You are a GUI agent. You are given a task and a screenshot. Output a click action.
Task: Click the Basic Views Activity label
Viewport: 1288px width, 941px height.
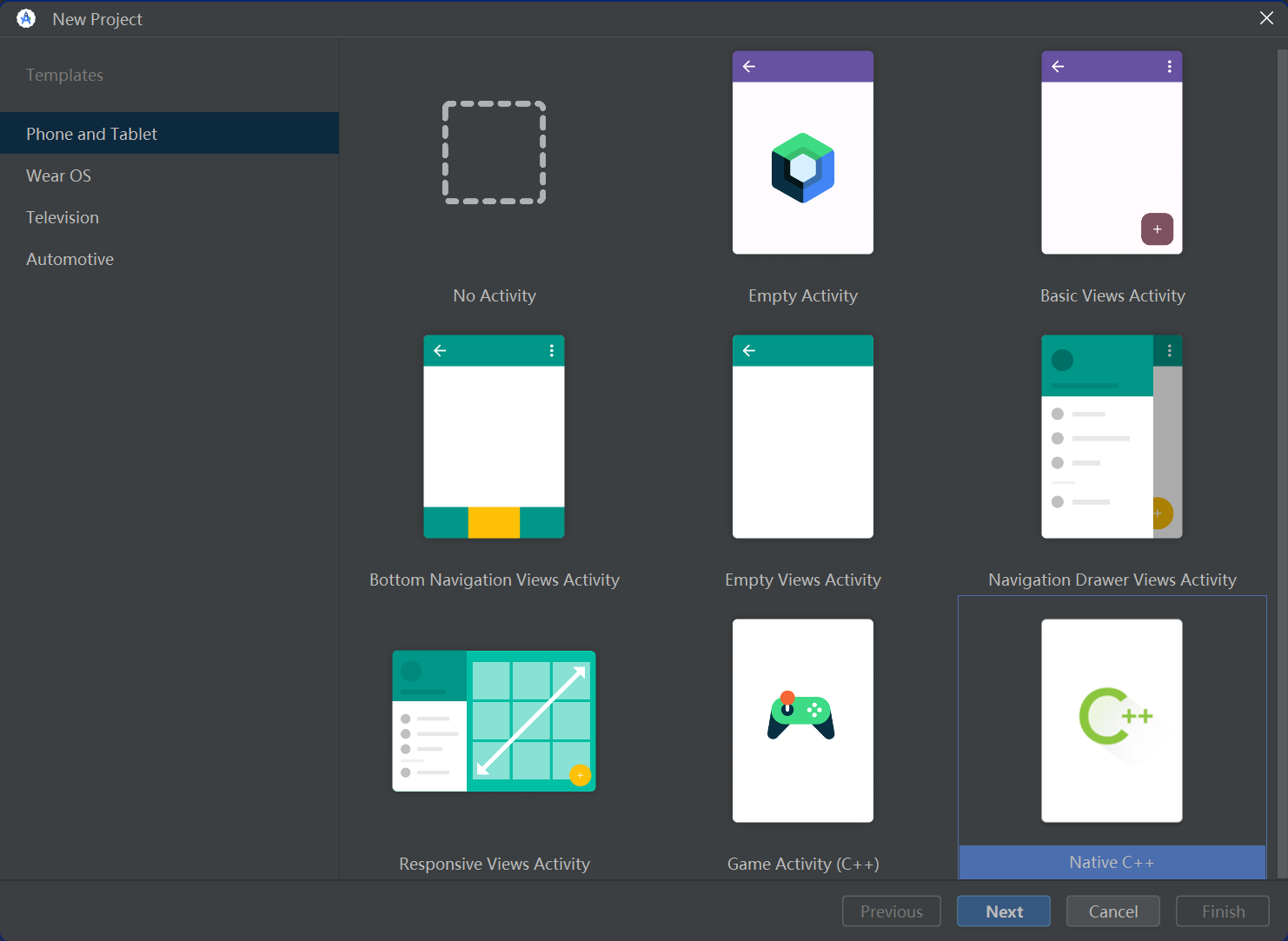pyautogui.click(x=1112, y=295)
